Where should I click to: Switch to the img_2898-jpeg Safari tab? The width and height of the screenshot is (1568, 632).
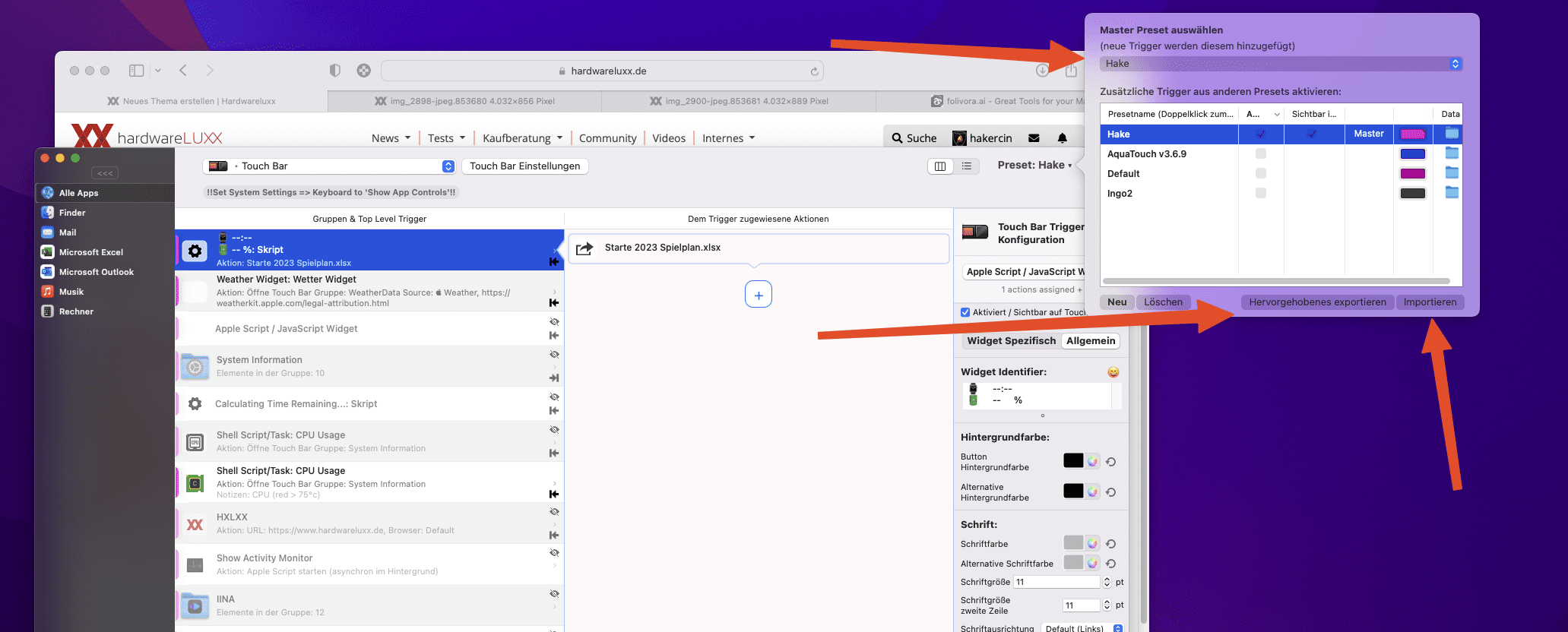pyautogui.click(x=464, y=101)
